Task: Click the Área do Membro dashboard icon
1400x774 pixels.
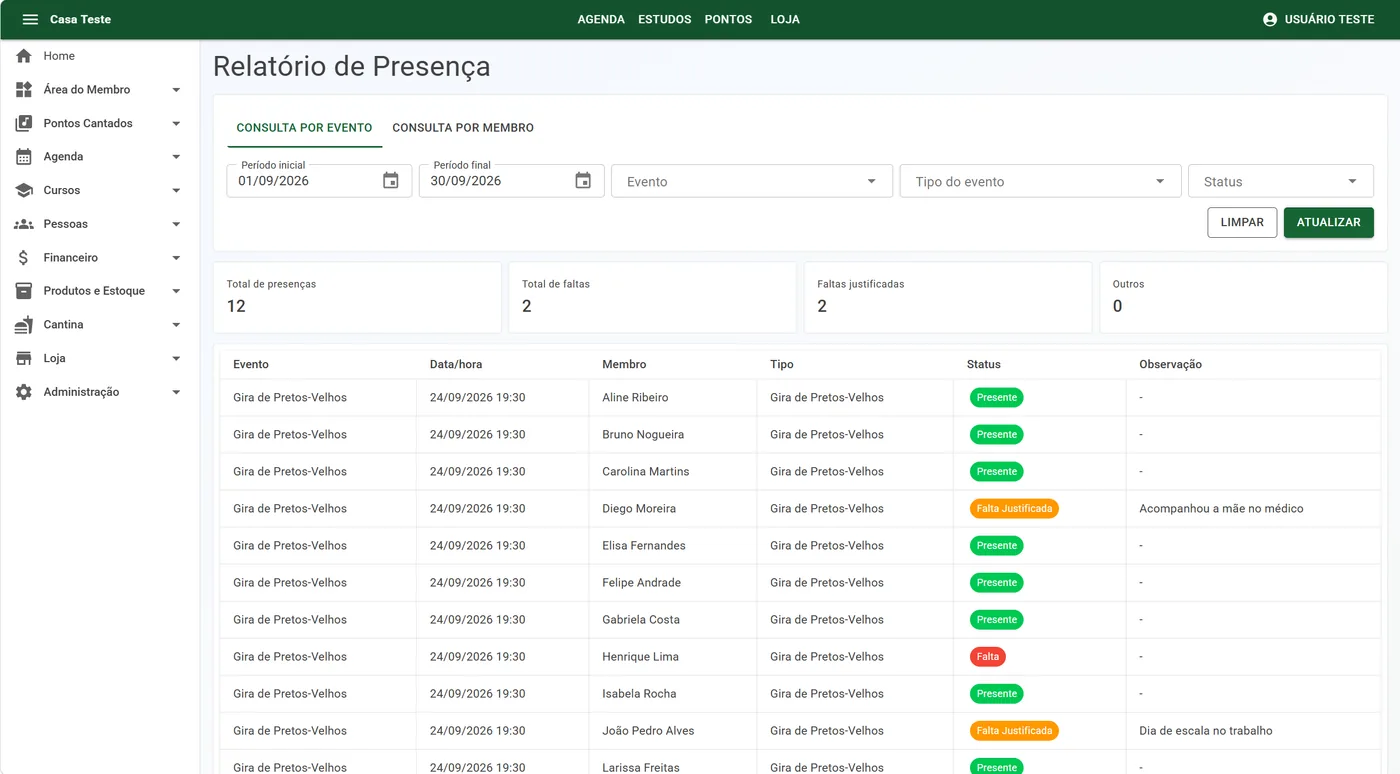Action: (24, 90)
